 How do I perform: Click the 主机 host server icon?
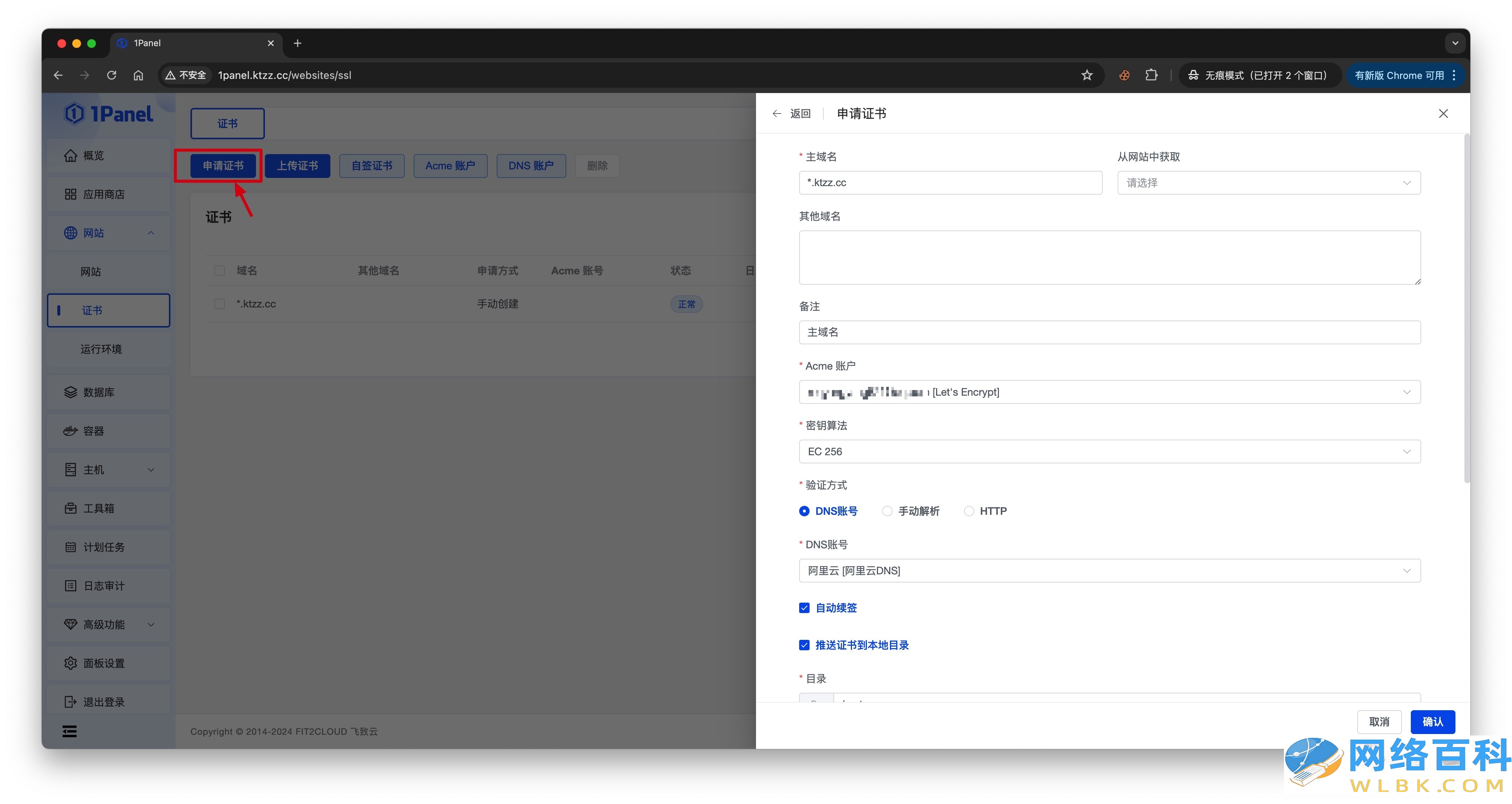coord(70,470)
